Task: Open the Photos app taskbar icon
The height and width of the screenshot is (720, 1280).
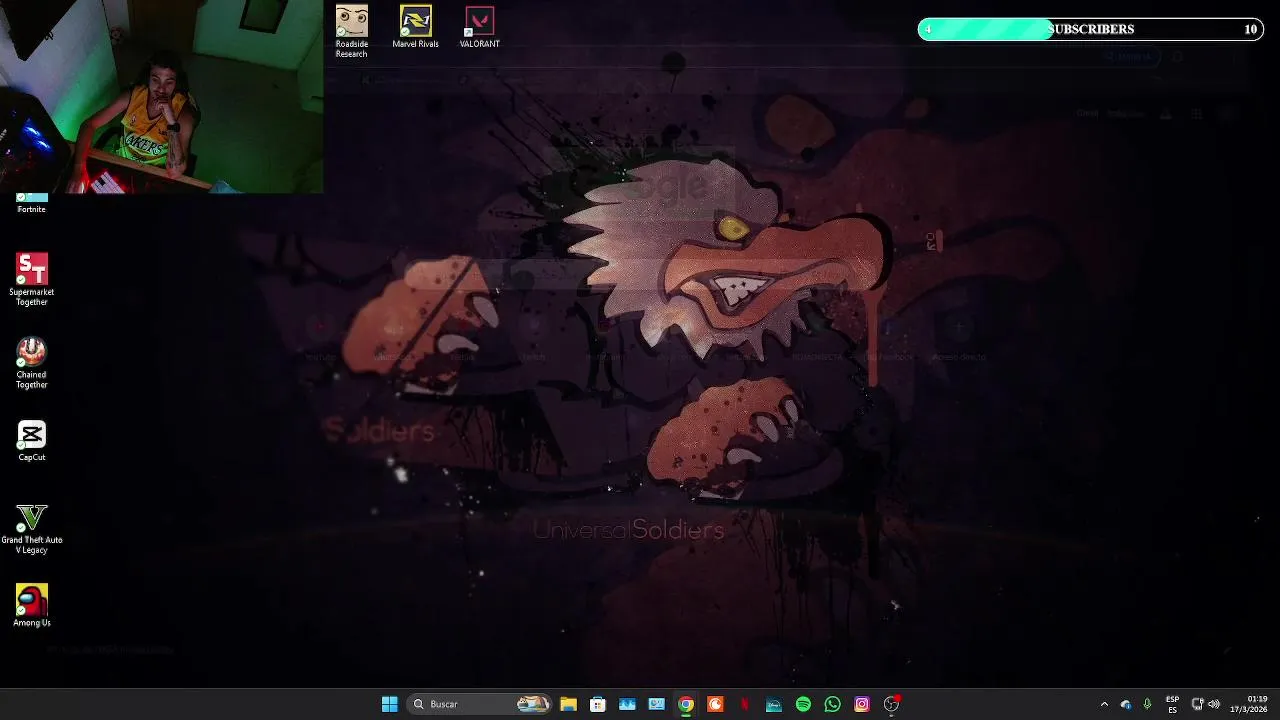Action: 627,704
